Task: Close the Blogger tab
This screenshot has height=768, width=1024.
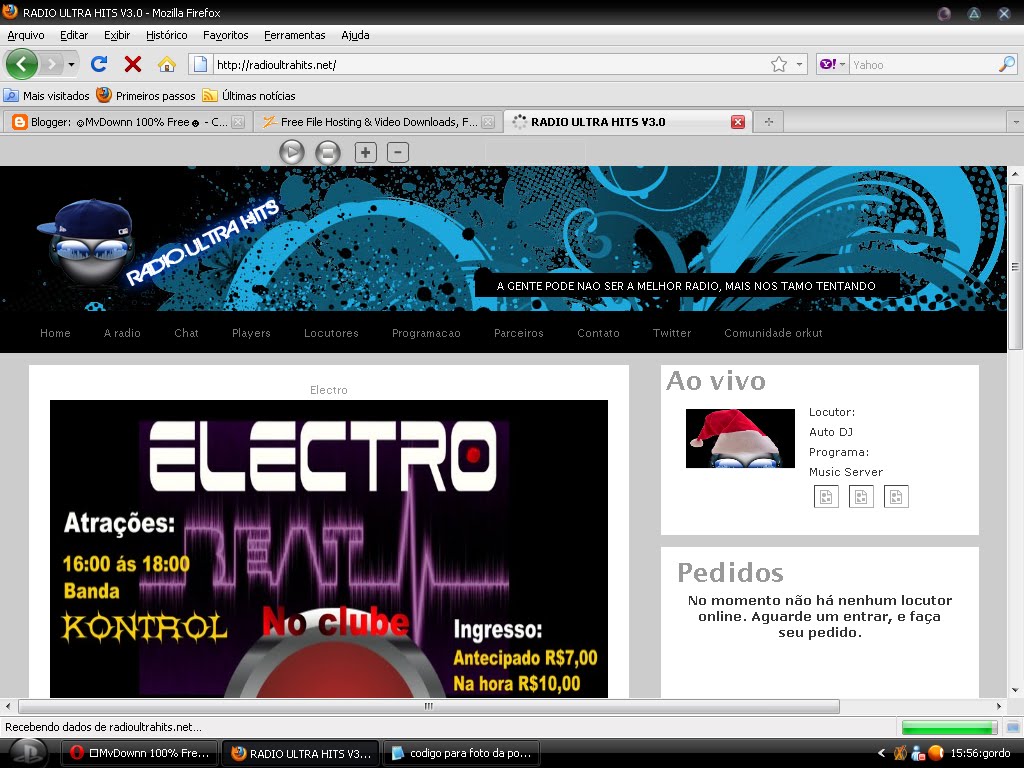Action: tap(238, 122)
